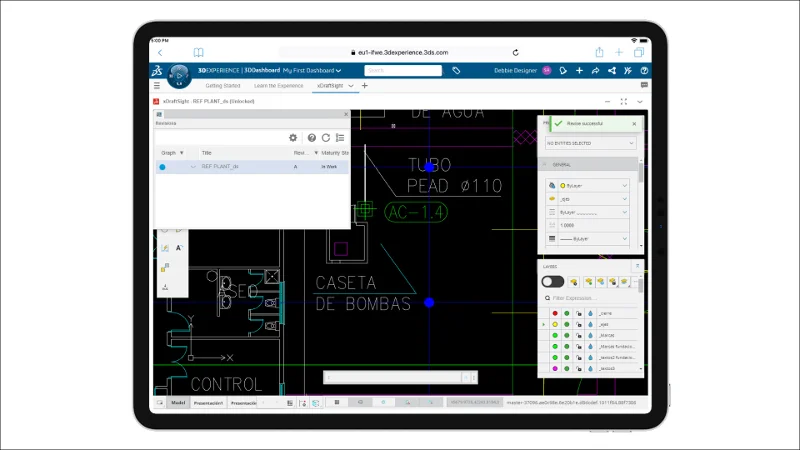Open the tag search icon
The height and width of the screenshot is (450, 800).
tap(456, 70)
